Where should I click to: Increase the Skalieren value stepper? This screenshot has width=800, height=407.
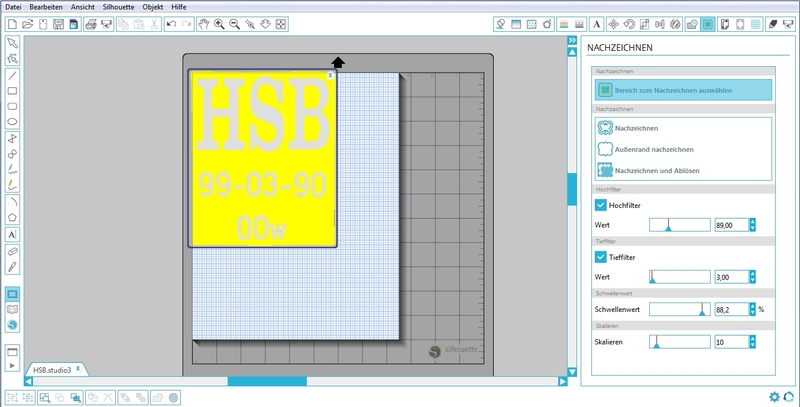(x=752, y=338)
